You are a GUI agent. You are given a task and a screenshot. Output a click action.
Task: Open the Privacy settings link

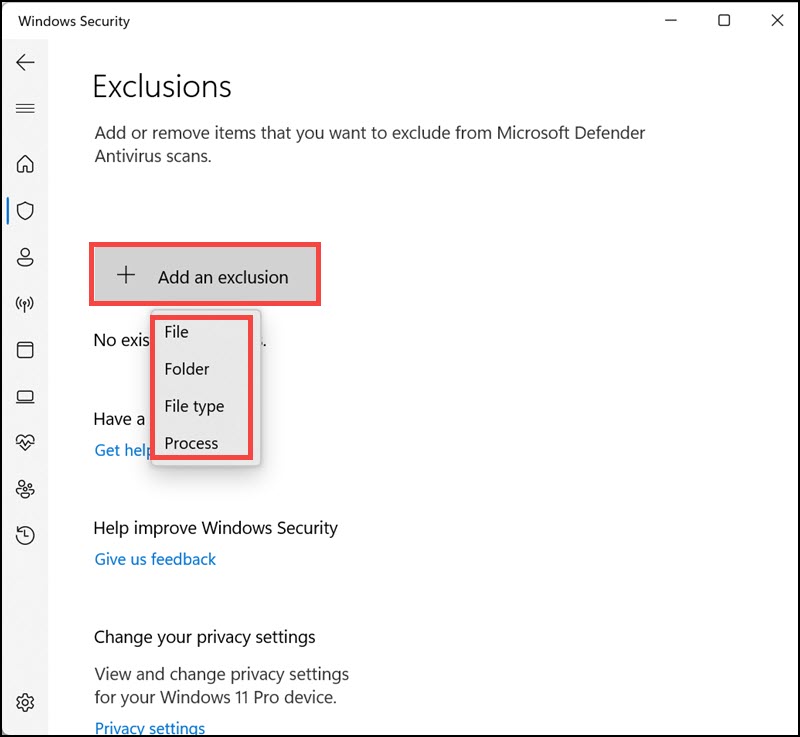[149, 727]
